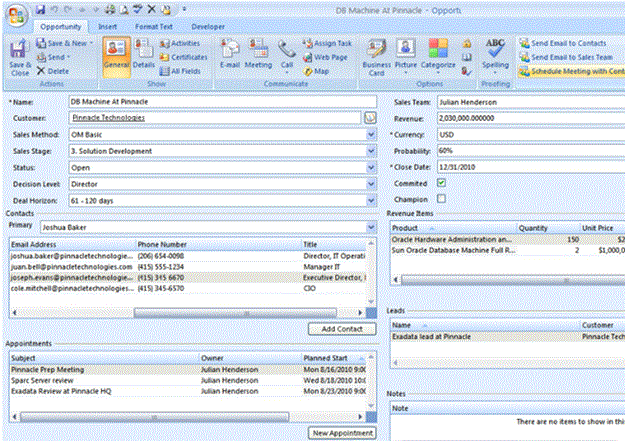627x441 pixels.
Task: Select the Sparc Server review appointment
Action: click(x=188, y=380)
